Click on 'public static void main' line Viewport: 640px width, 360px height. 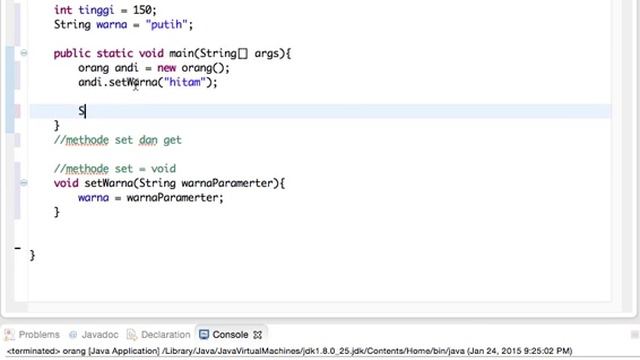tap(172, 53)
